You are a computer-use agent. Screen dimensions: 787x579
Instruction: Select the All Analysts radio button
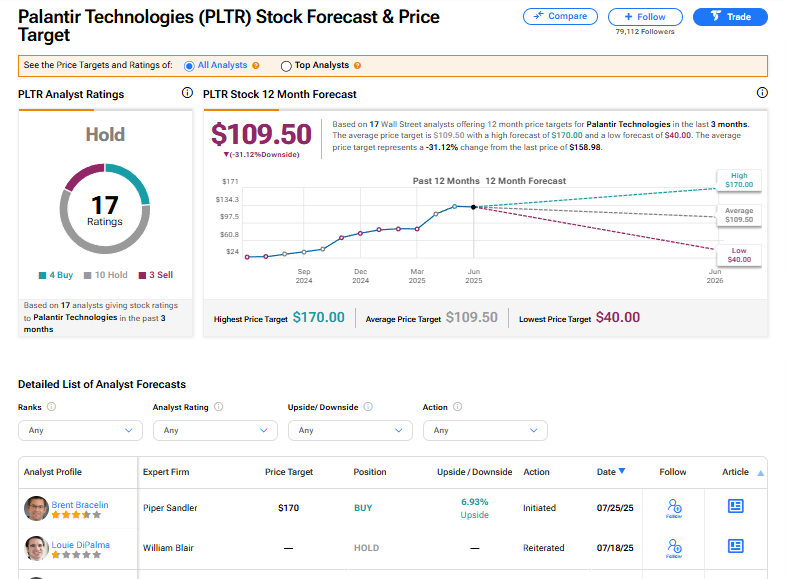(x=190, y=66)
